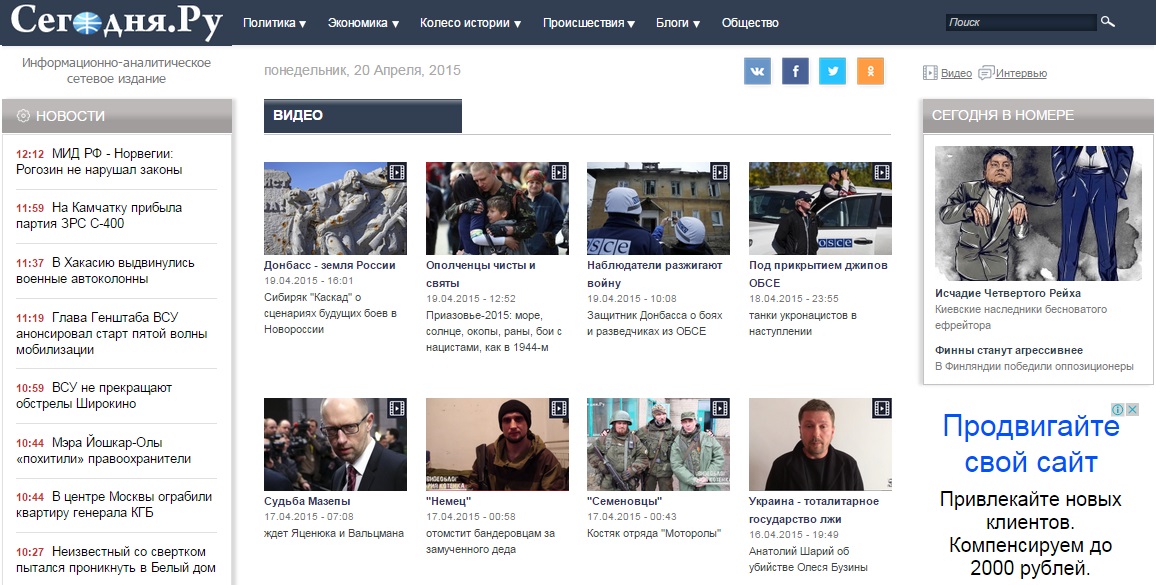Click the text В Финляндии победили оппозиционеры

[1034, 366]
